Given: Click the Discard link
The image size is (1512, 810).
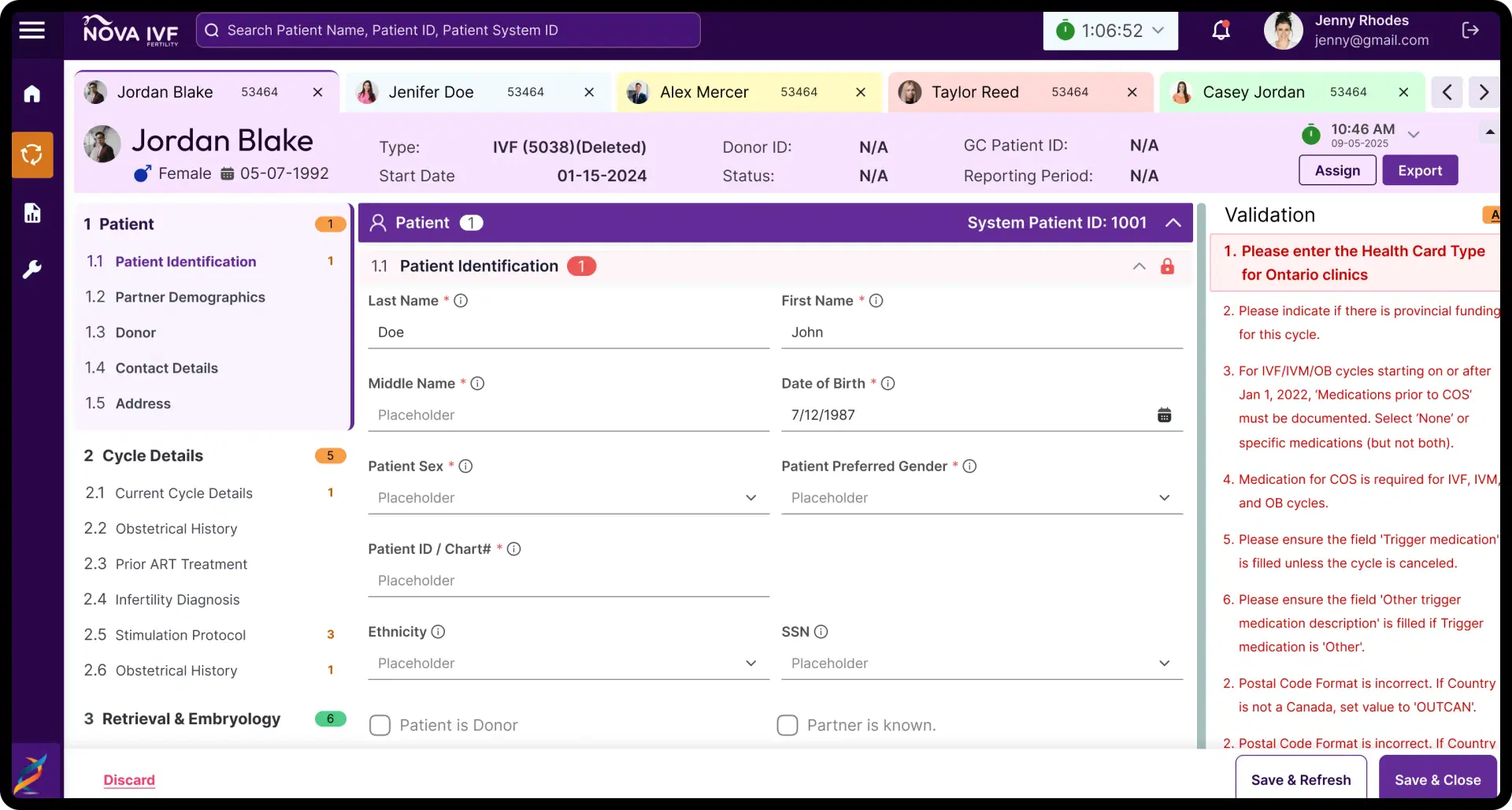Looking at the screenshot, I should pos(129,780).
